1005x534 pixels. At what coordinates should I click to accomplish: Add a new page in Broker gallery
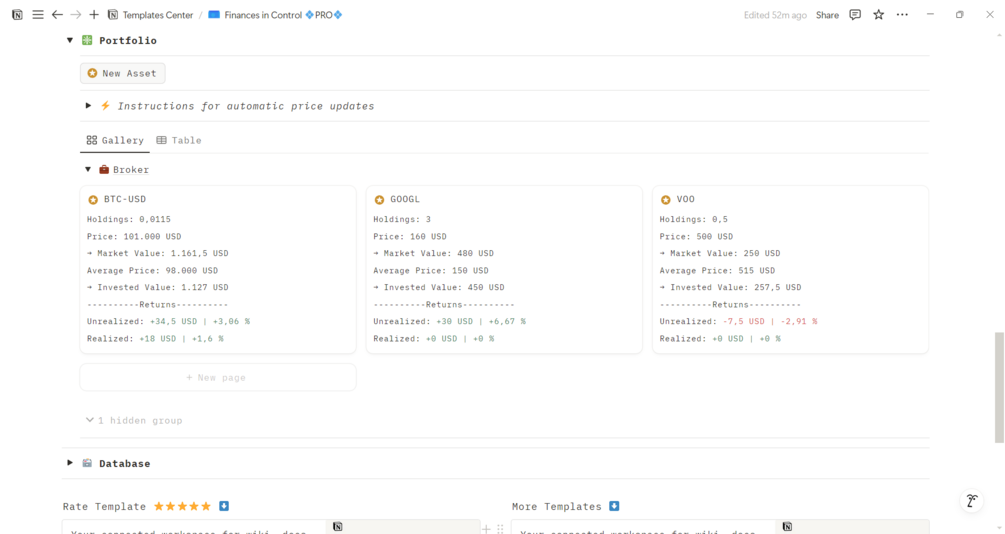click(x=218, y=378)
